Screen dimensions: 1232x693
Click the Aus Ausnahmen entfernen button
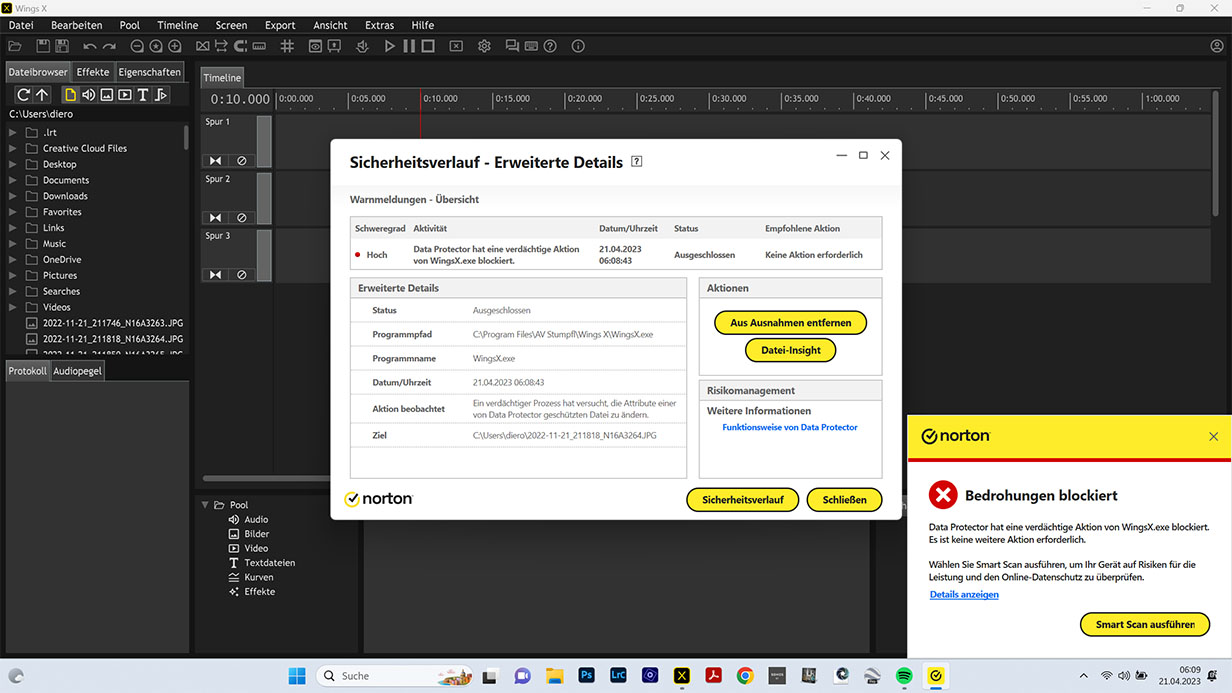(x=790, y=323)
